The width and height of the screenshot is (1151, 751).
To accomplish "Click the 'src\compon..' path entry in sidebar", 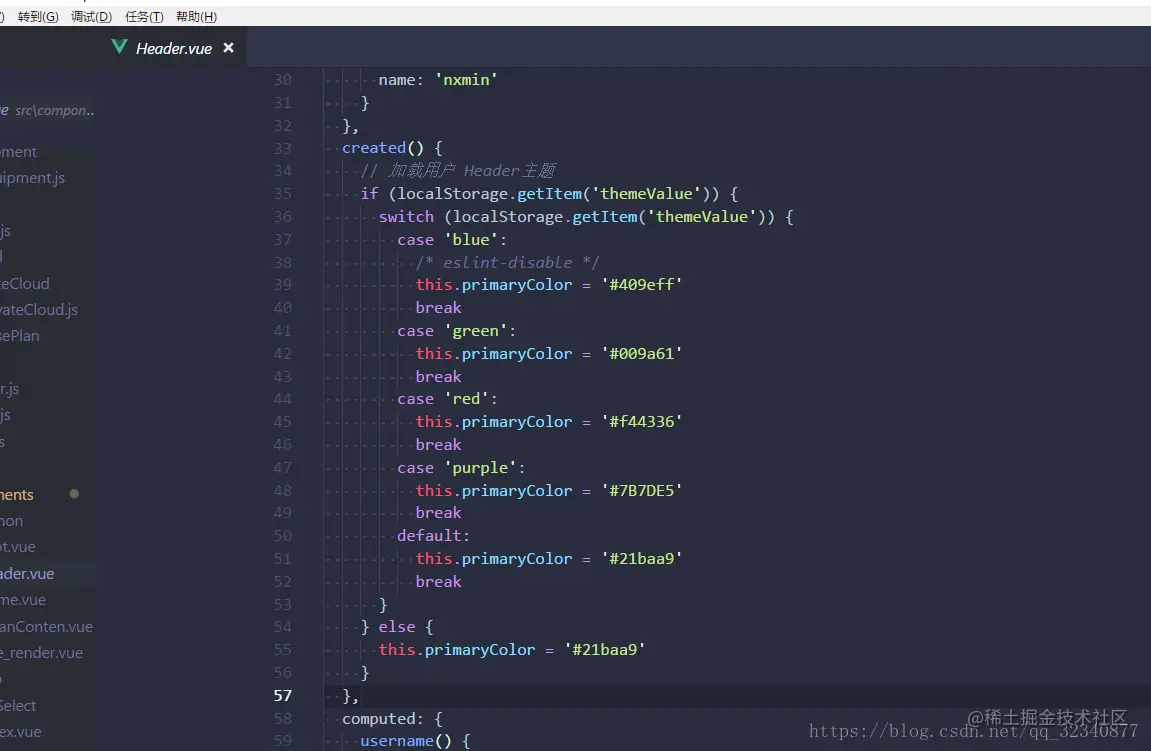I will [54, 110].
